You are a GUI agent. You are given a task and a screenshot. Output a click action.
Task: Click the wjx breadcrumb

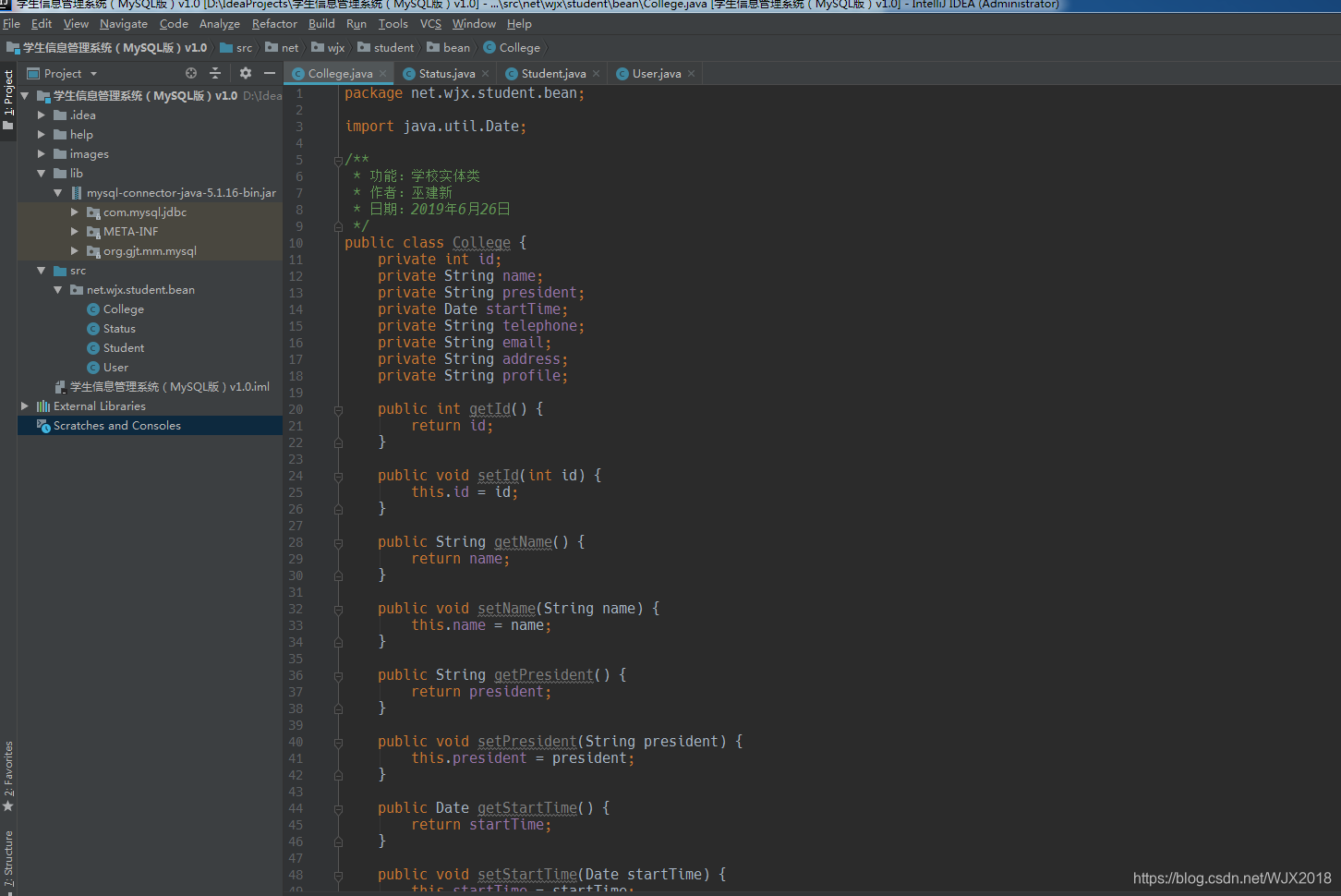point(328,48)
